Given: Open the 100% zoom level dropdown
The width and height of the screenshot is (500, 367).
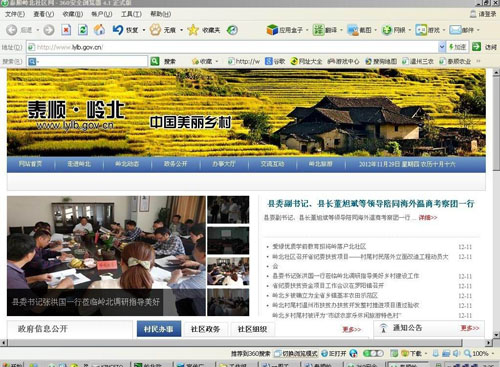Looking at the screenshot, I should point(493,353).
